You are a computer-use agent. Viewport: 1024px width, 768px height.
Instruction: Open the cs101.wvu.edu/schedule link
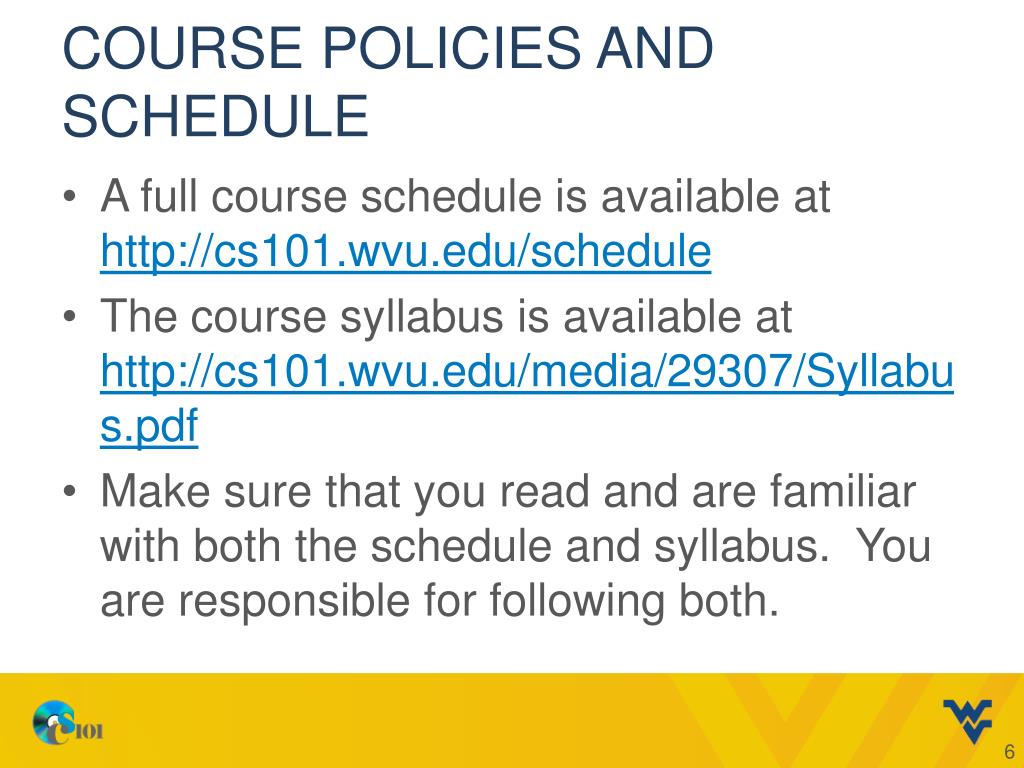click(x=406, y=251)
